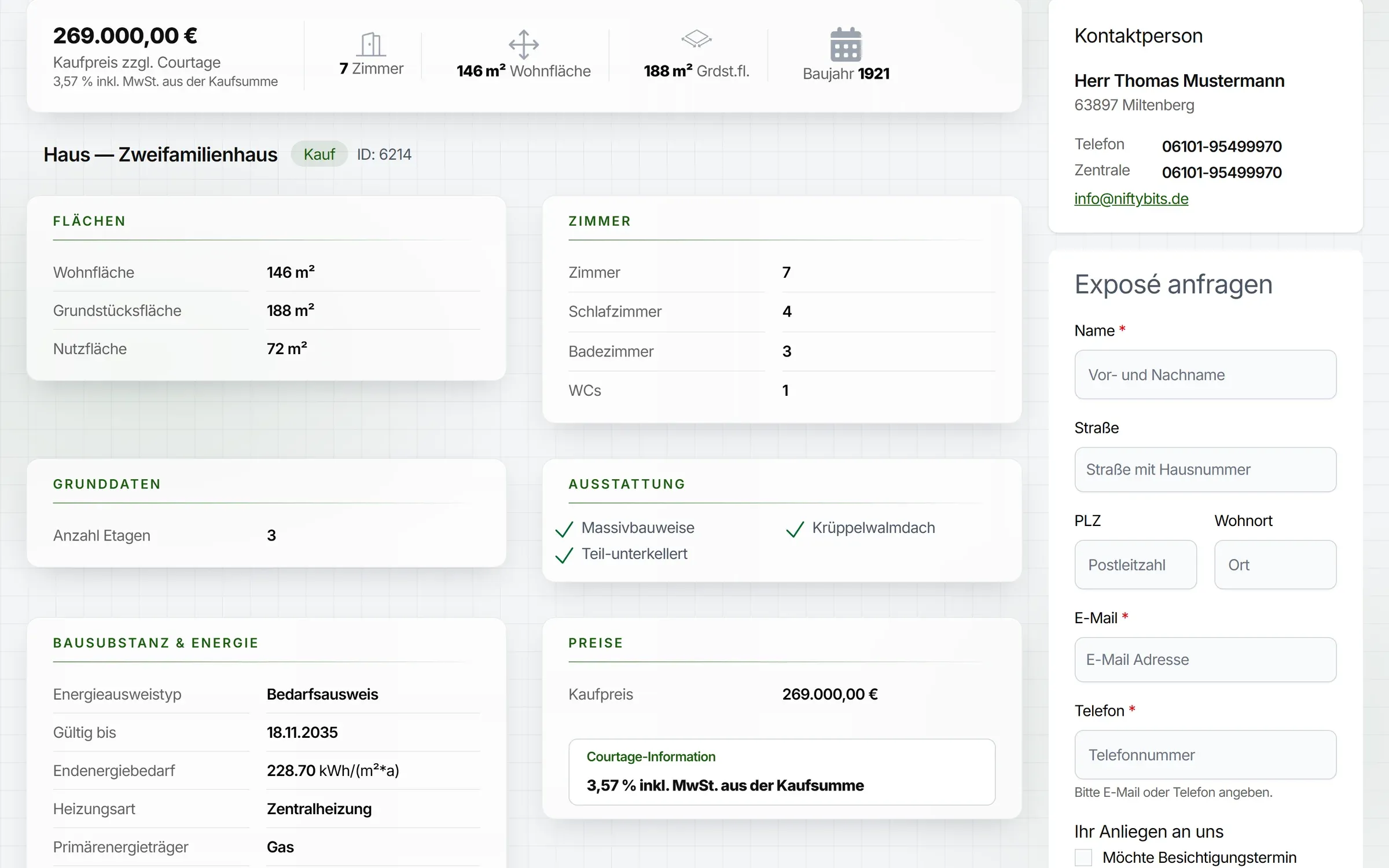
Task: Open the info@niftybits.de email link
Action: (1131, 198)
